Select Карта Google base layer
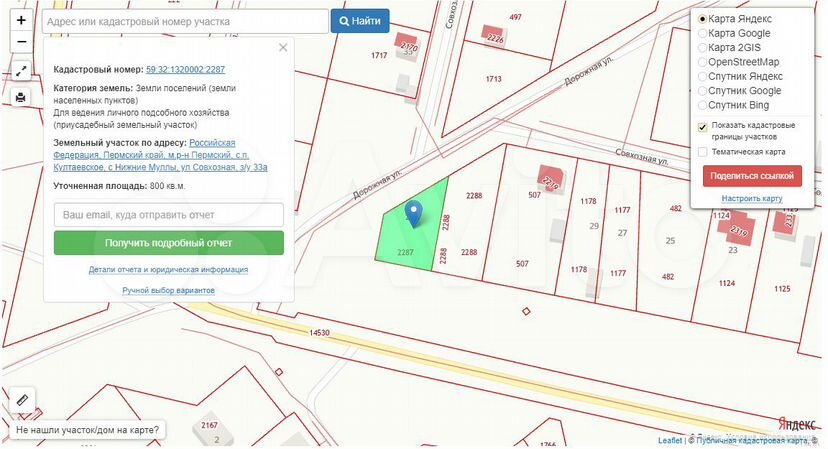828x449 pixels. pos(703,33)
